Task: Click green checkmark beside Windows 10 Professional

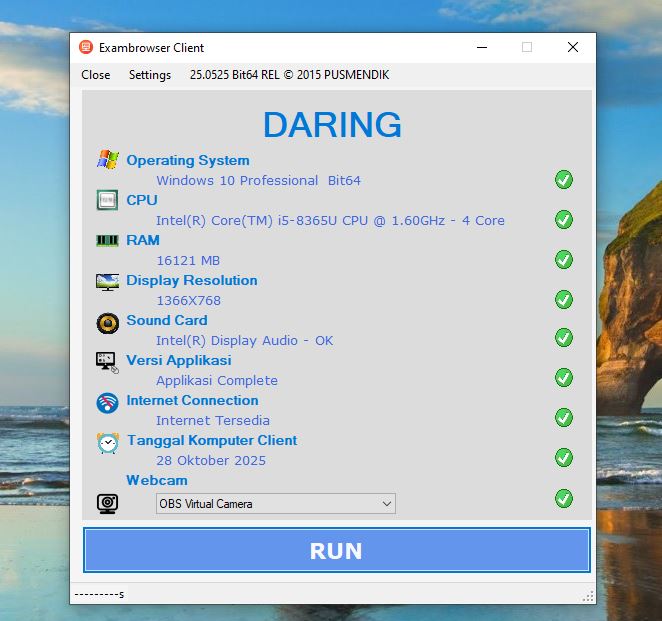Action: (x=564, y=180)
